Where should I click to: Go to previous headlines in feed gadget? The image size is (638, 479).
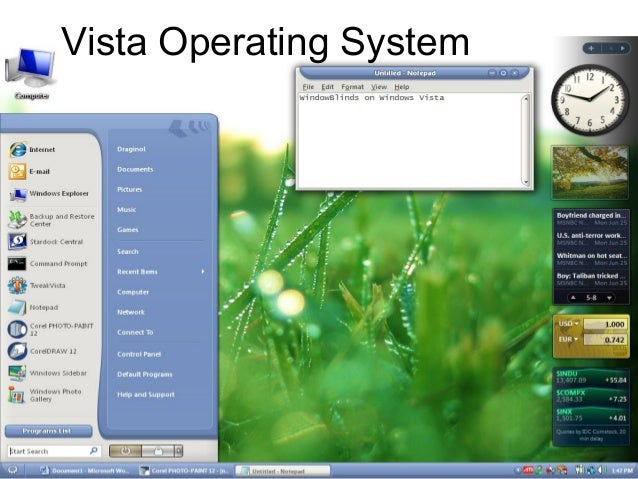[x=573, y=297]
